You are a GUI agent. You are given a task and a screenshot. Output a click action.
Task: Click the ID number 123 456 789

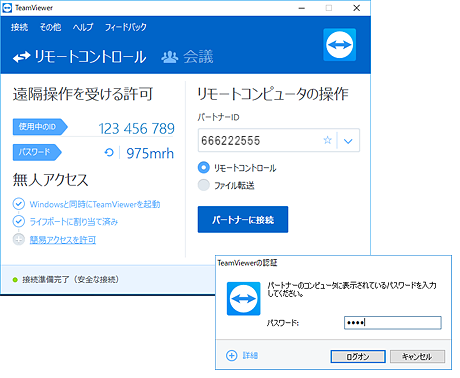136,129
